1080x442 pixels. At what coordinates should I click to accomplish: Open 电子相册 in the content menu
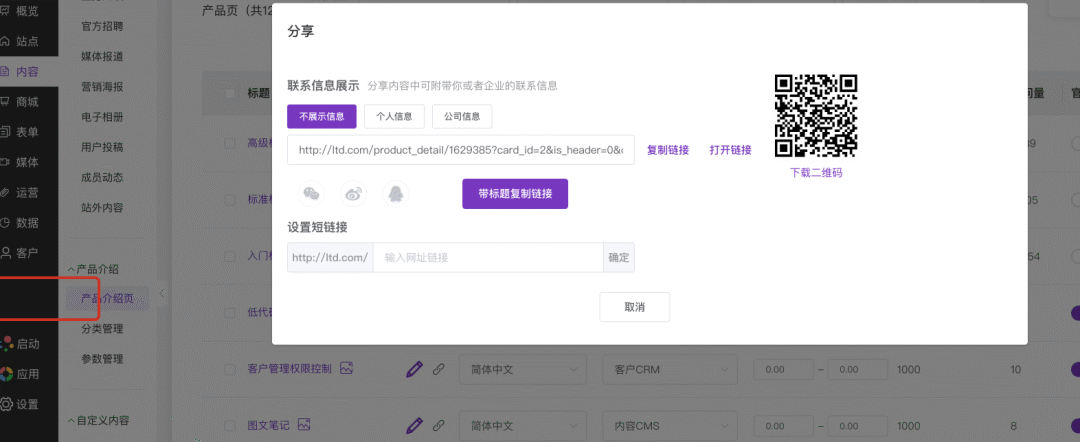coord(102,117)
